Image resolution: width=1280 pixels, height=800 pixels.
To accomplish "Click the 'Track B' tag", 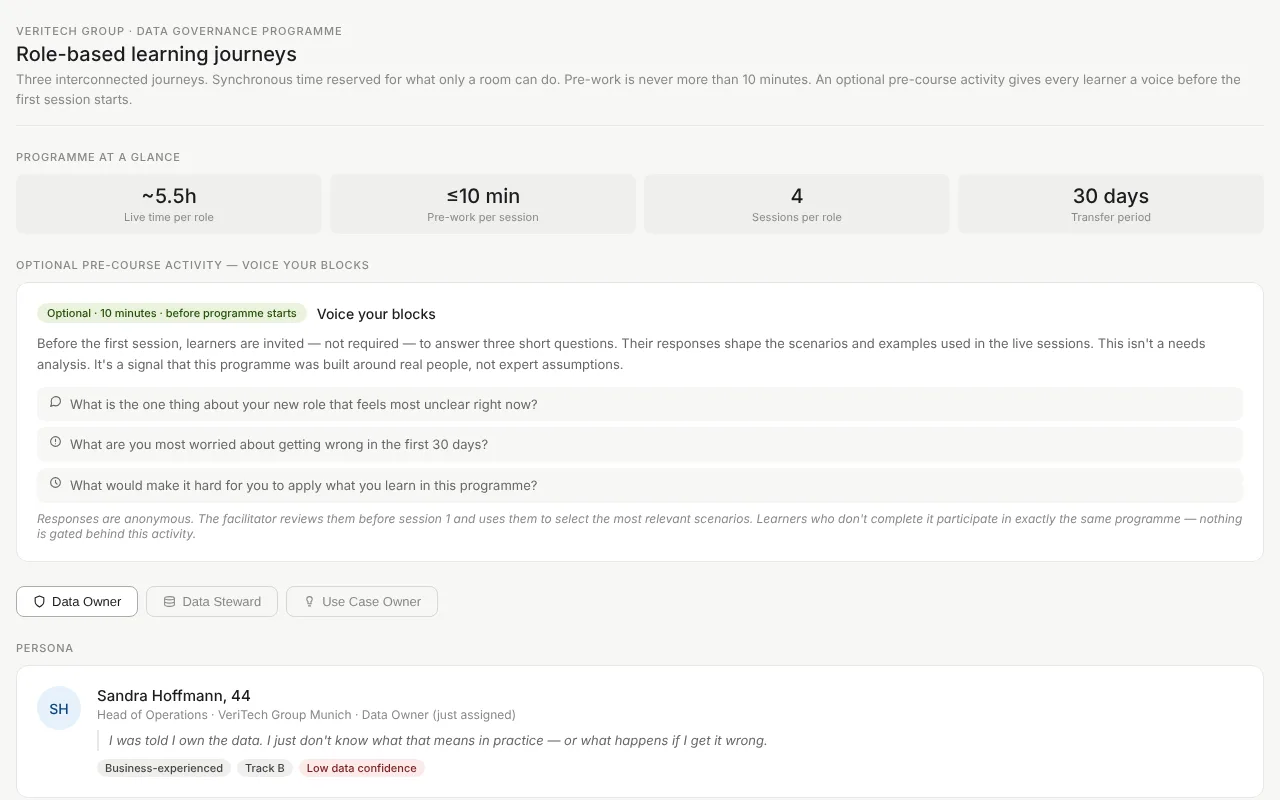I will (265, 768).
